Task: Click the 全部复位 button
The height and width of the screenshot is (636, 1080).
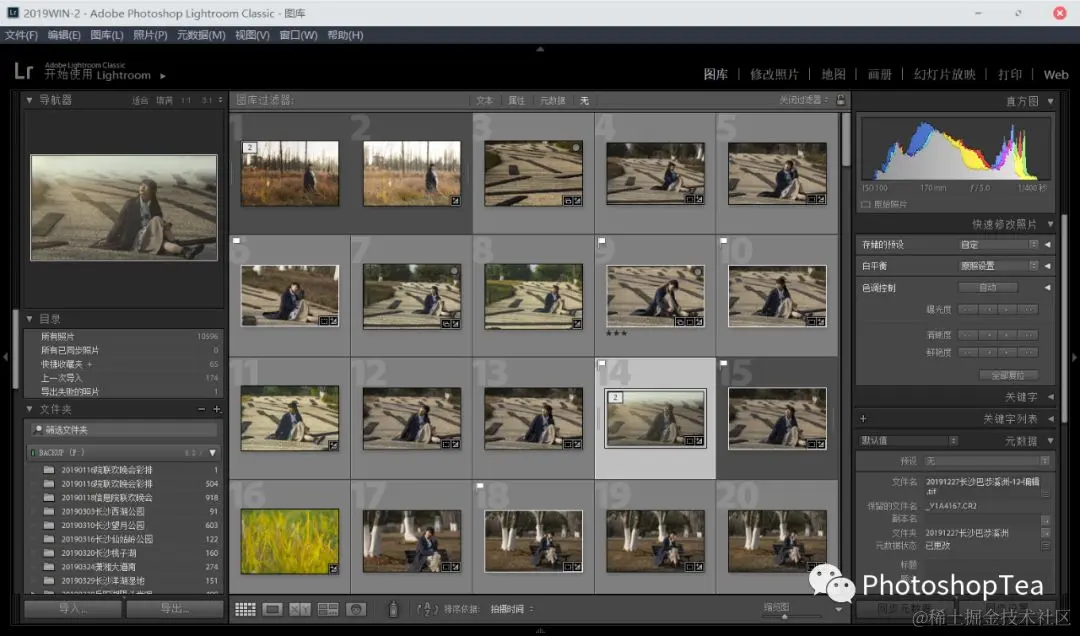Action: point(1008,376)
